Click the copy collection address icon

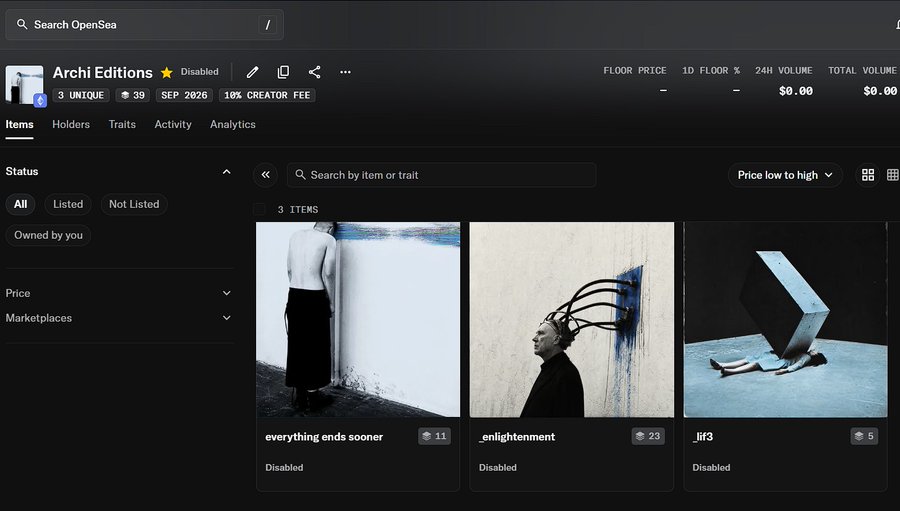point(284,72)
